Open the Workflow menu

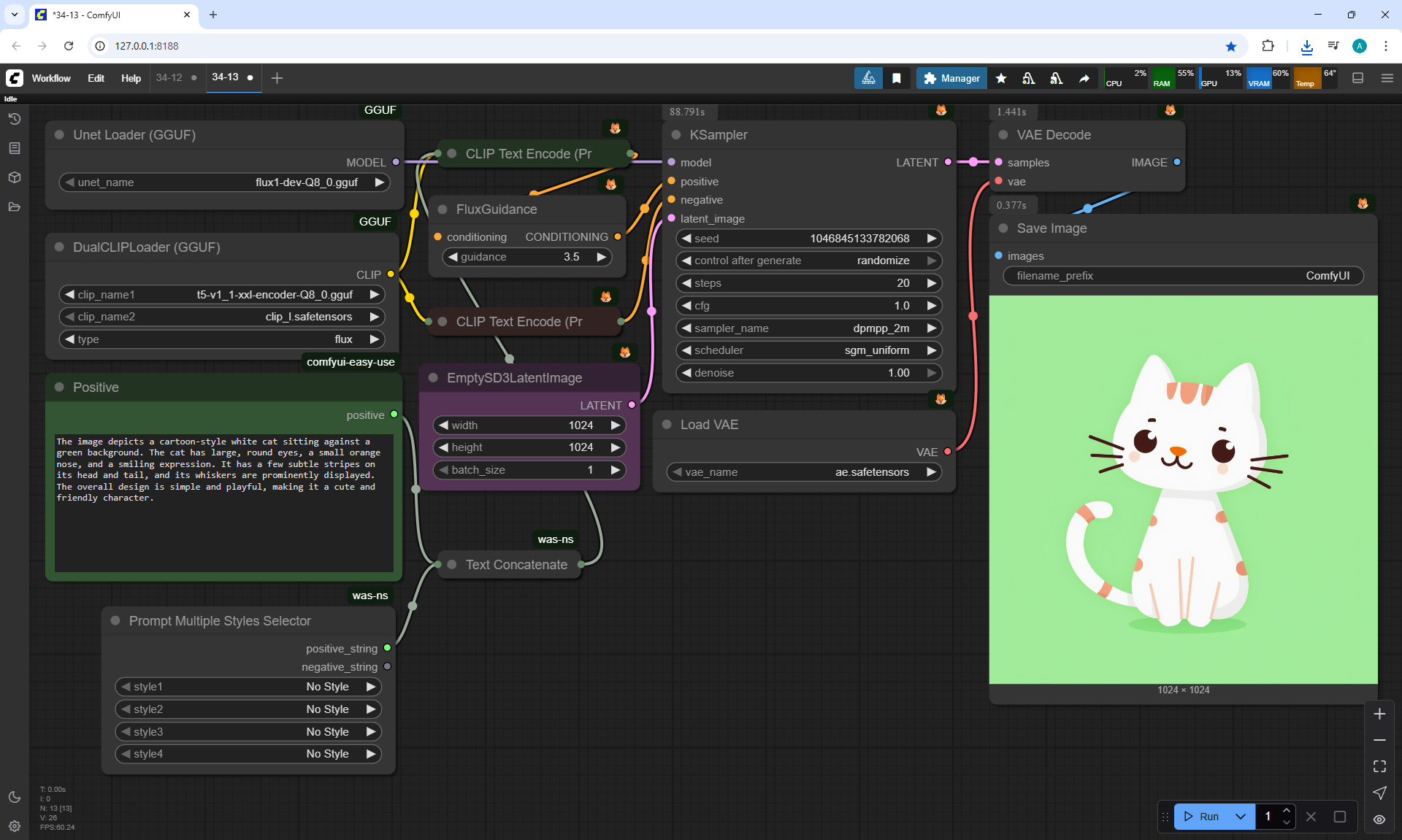51,78
